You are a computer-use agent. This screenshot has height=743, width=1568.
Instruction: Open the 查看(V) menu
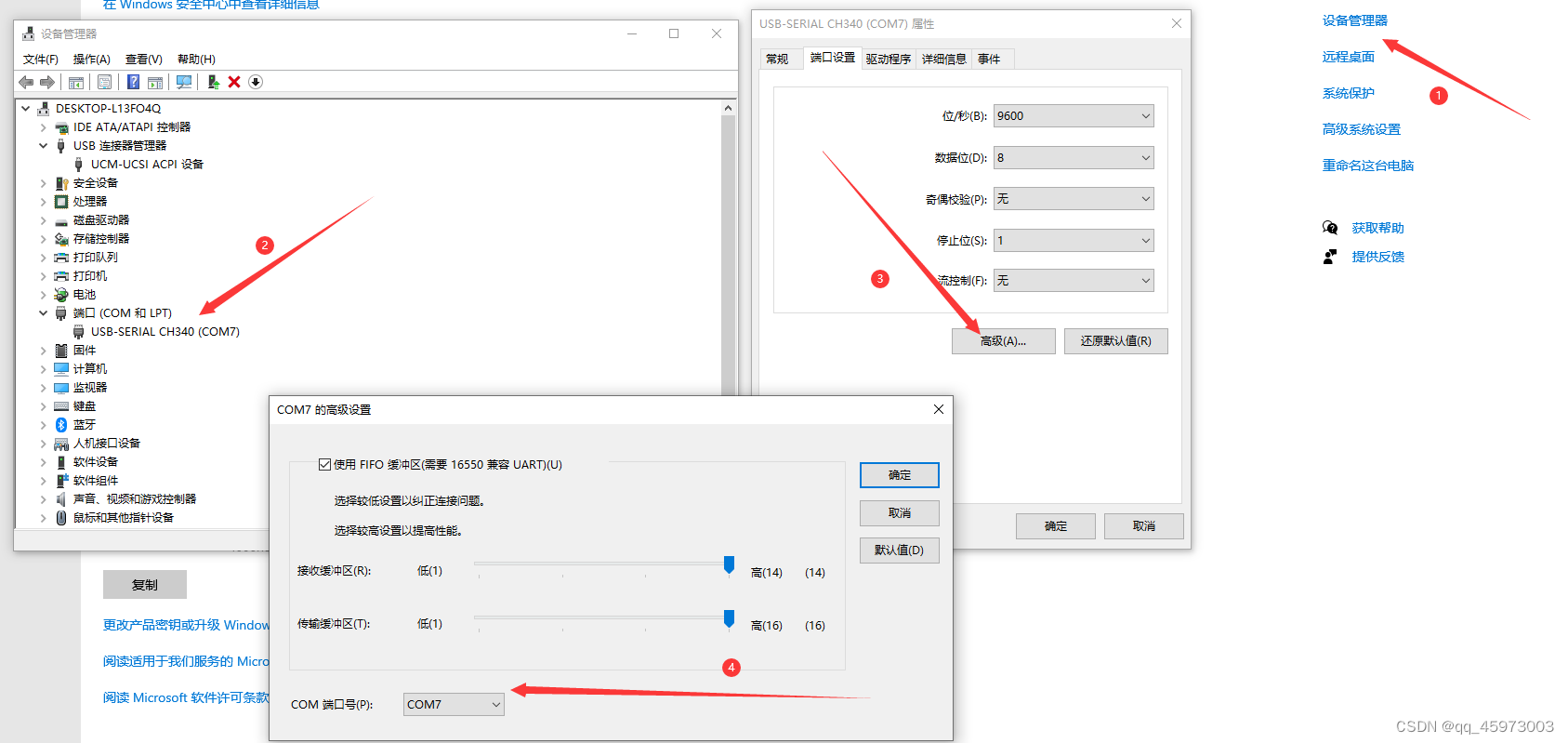point(144,60)
